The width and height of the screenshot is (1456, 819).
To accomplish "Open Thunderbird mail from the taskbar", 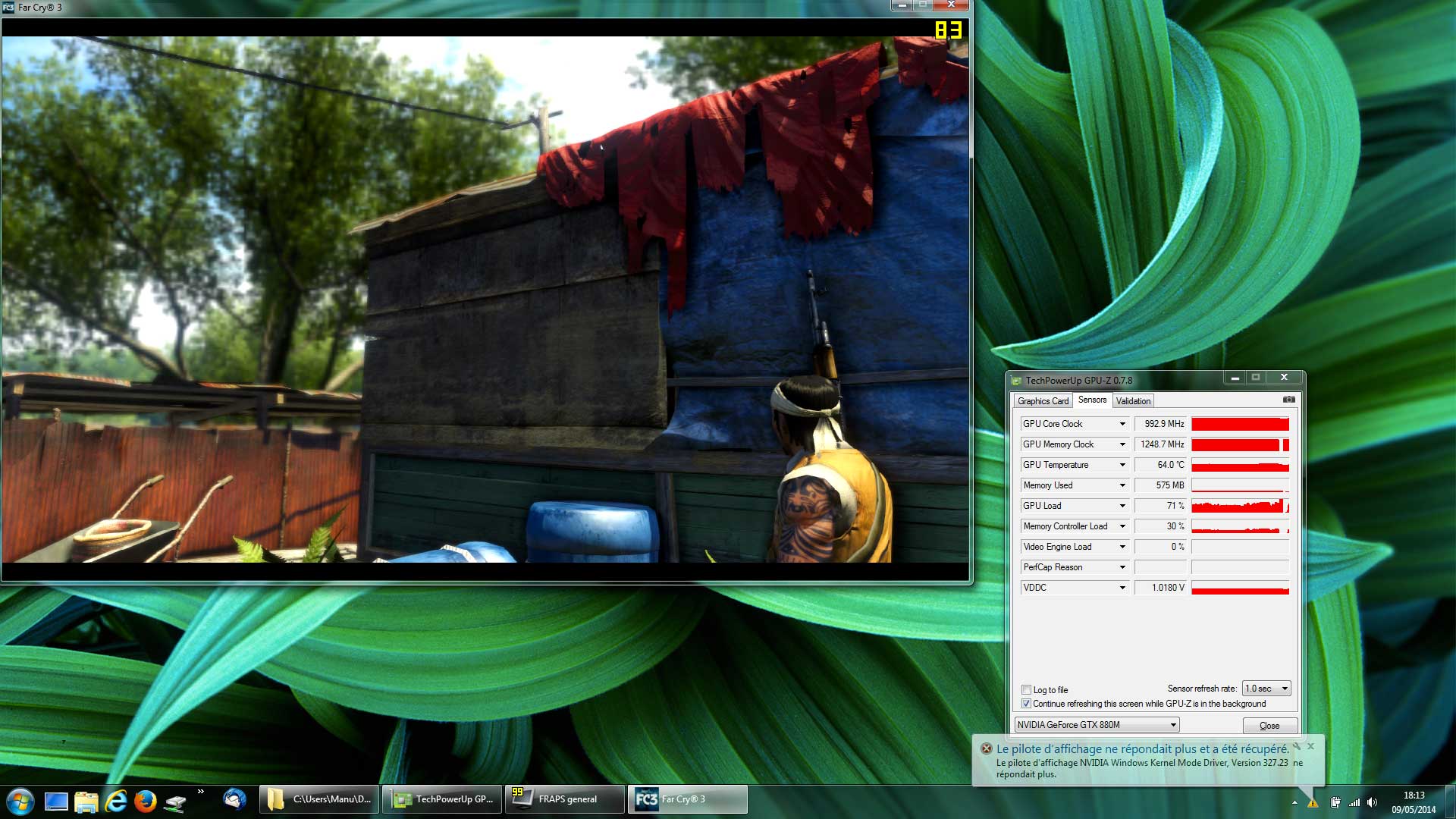I will tap(234, 799).
